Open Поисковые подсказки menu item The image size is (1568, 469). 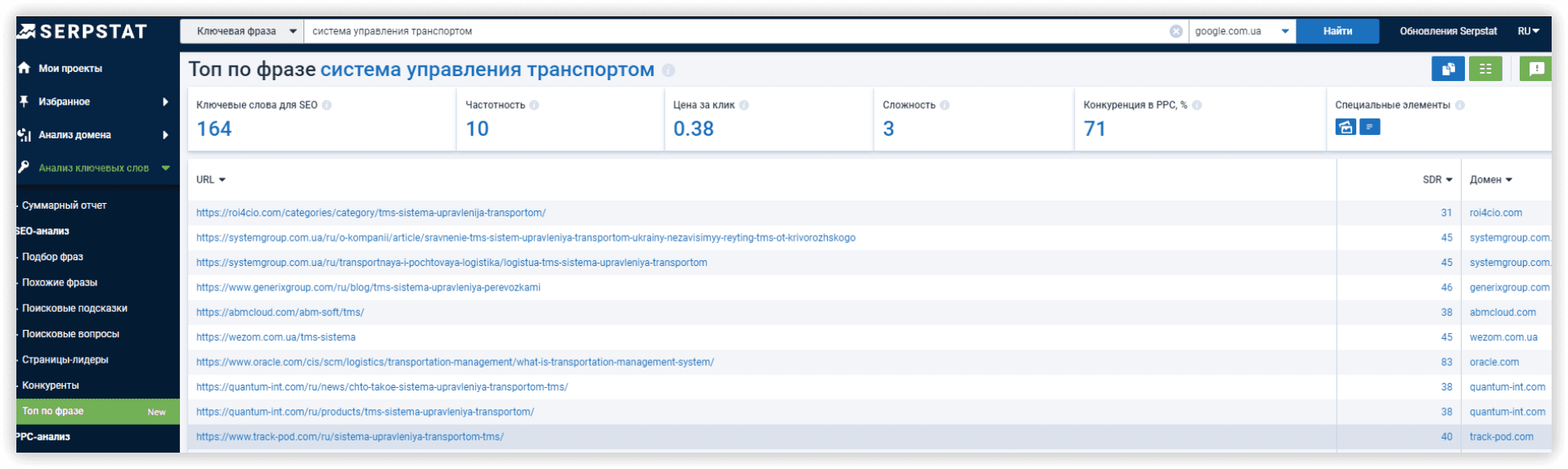[74, 309]
